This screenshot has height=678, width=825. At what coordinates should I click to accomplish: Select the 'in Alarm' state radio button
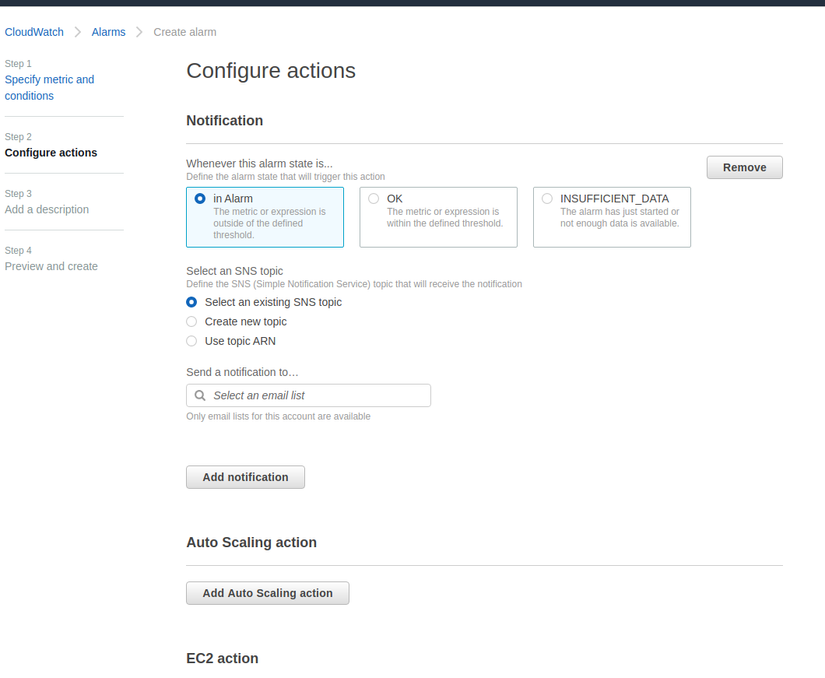[200, 199]
